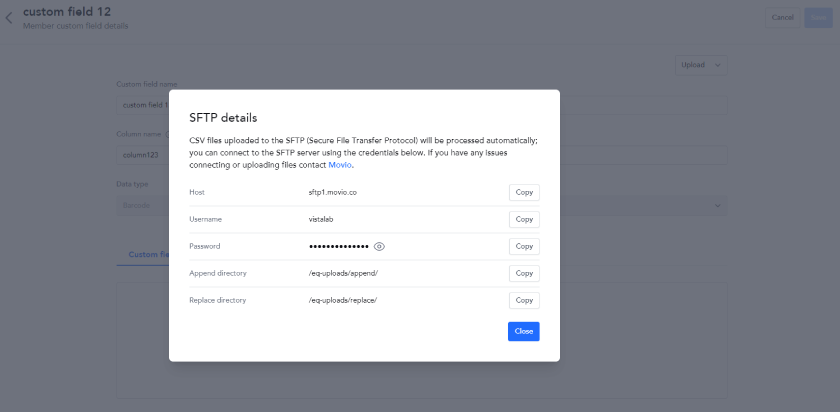
Task: Reveal password with the eye icon
Action: [x=379, y=246]
